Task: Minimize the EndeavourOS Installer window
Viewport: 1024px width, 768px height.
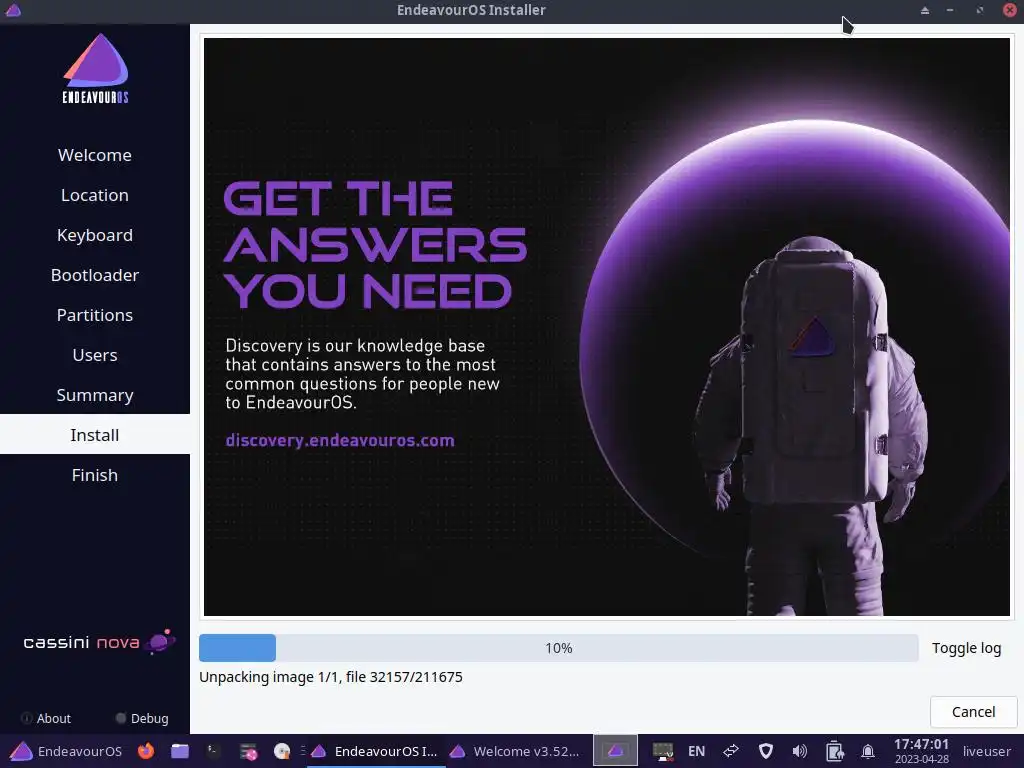Action: click(x=950, y=10)
